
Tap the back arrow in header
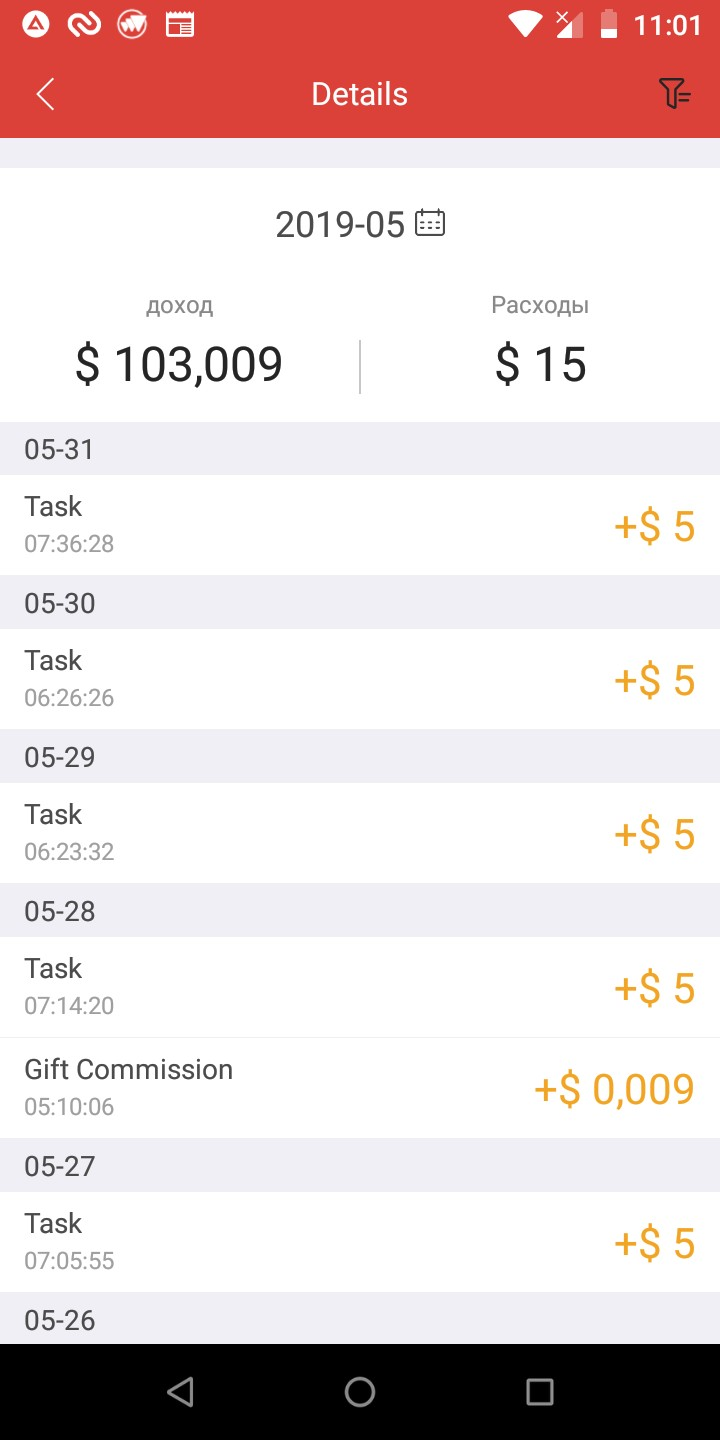point(45,95)
